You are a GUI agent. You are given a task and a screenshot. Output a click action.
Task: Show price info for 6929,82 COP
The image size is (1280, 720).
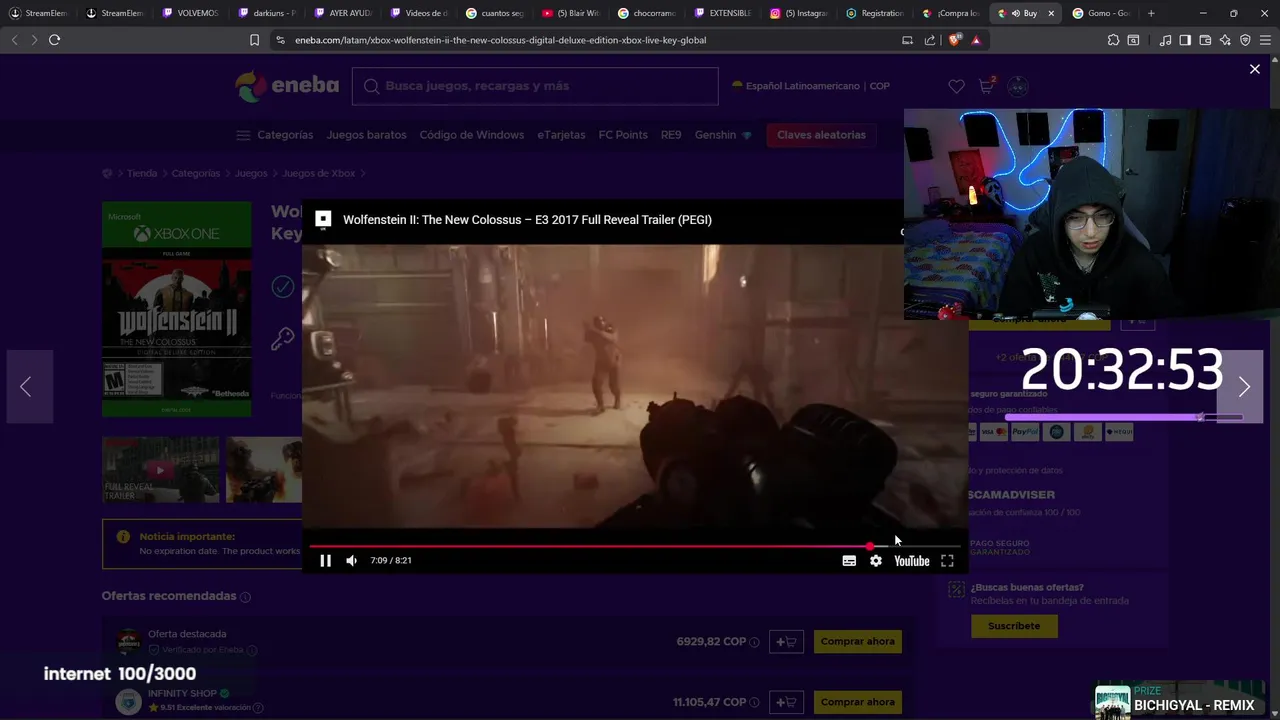coord(755,642)
